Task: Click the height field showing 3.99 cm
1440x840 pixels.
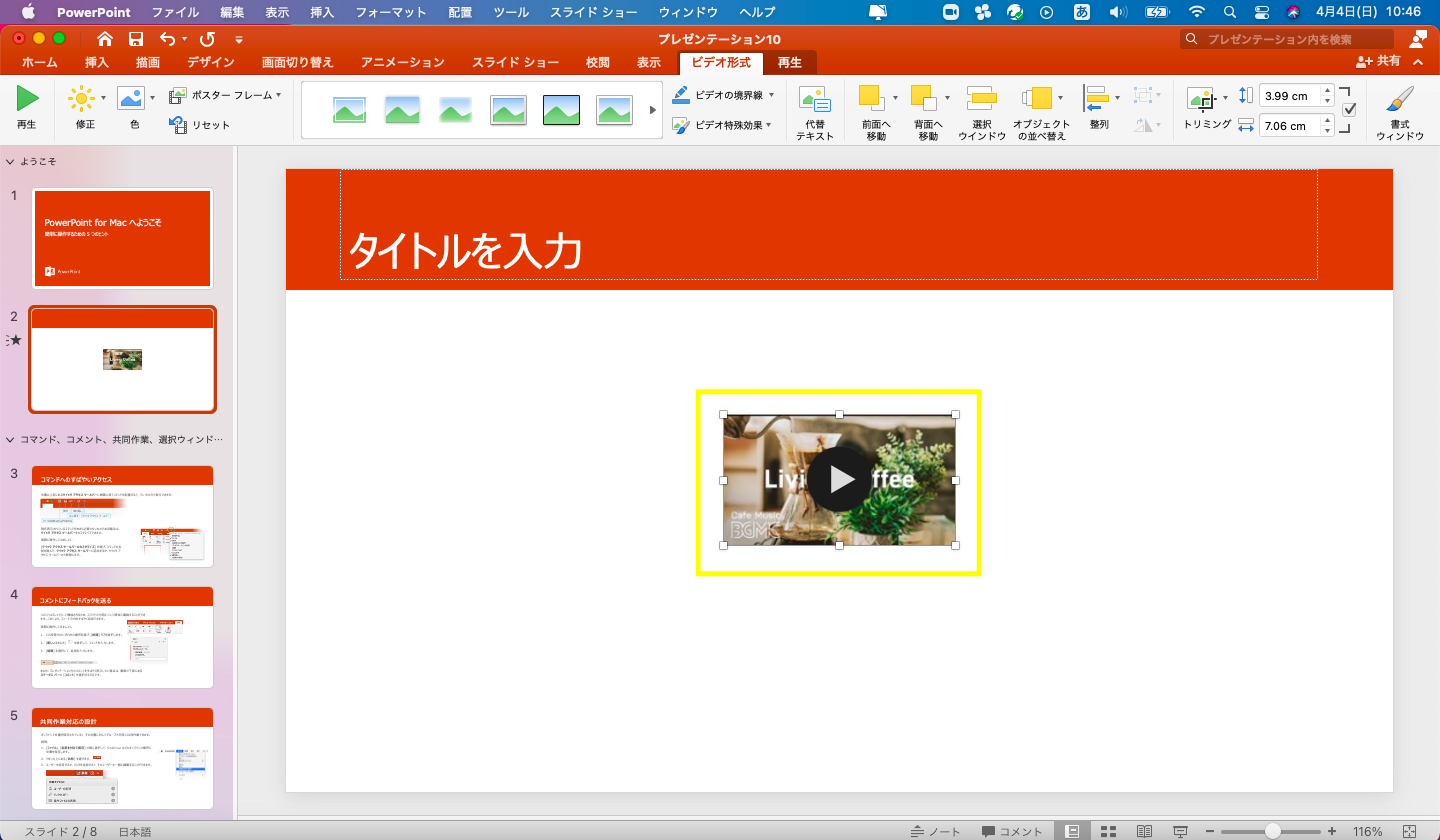Action: coord(1289,96)
